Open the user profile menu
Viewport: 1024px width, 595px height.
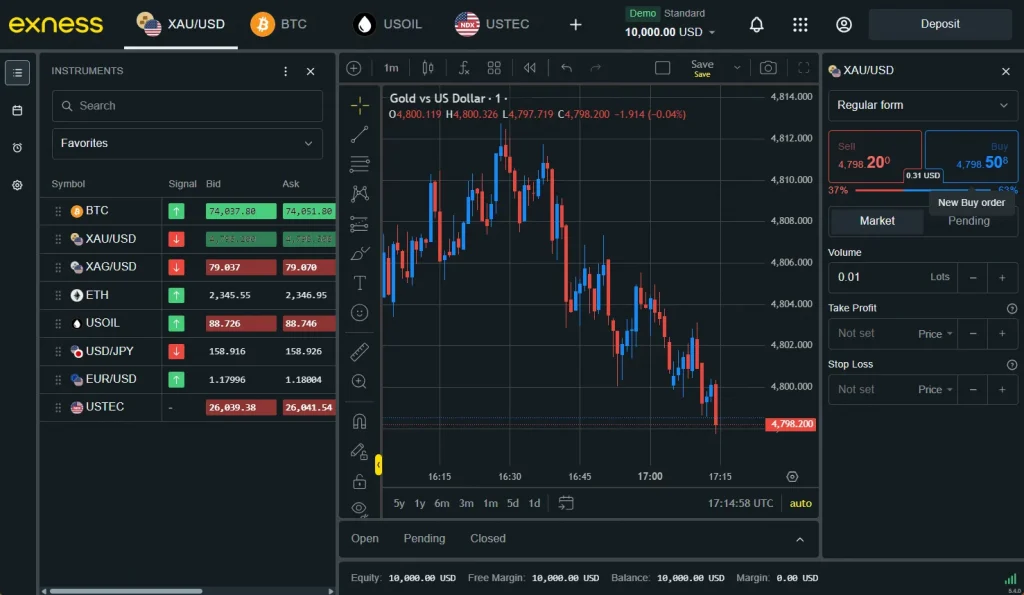point(844,25)
